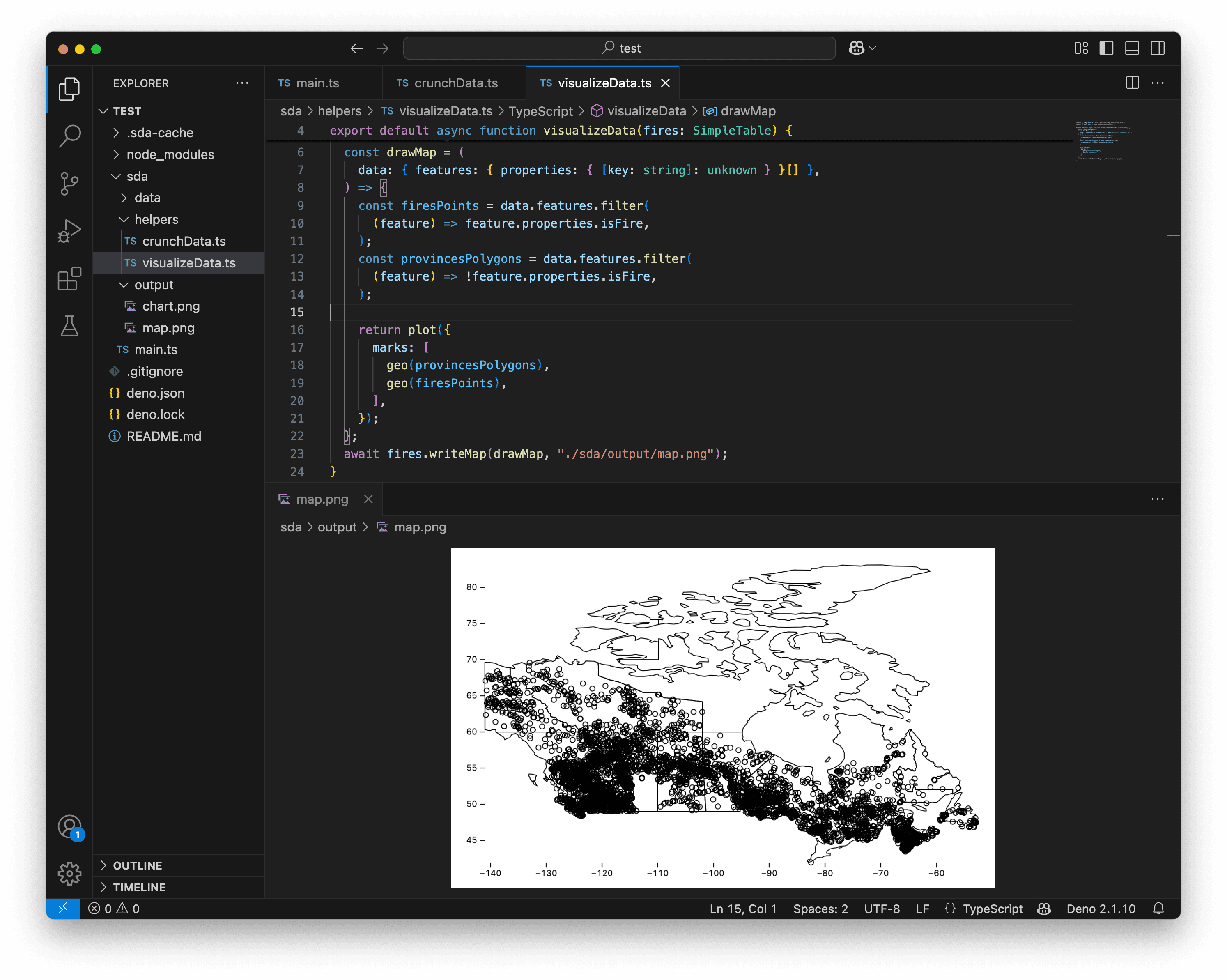Select language mode TypeScript
This screenshot has height=980, width=1227.
[x=993, y=908]
